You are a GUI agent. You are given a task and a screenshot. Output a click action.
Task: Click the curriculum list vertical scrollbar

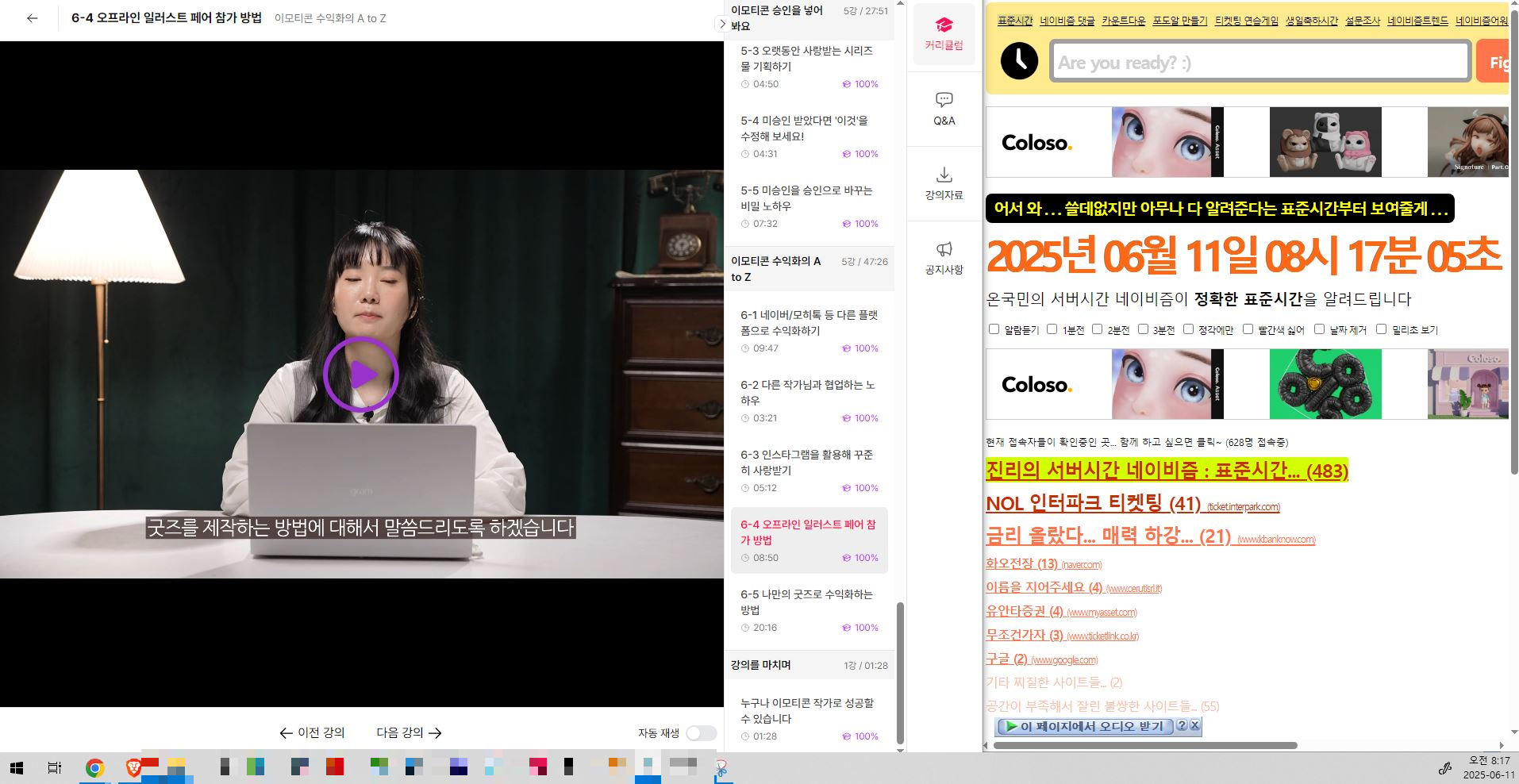click(x=900, y=673)
